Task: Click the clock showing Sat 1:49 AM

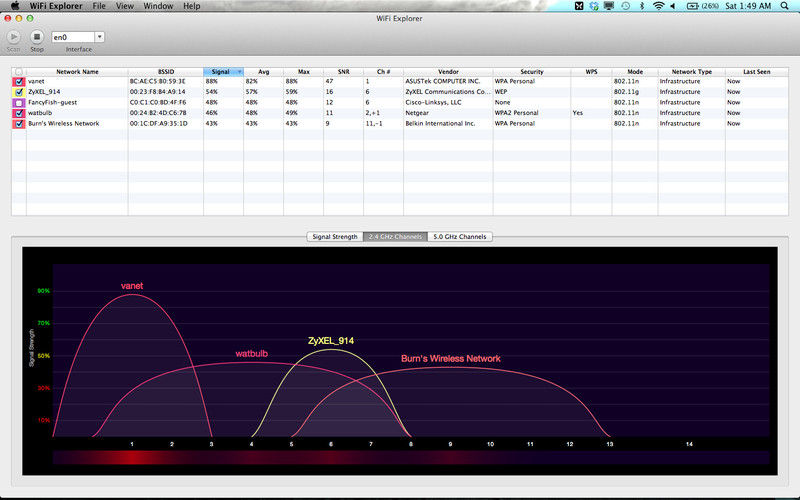Action: pyautogui.click(x=748, y=6)
